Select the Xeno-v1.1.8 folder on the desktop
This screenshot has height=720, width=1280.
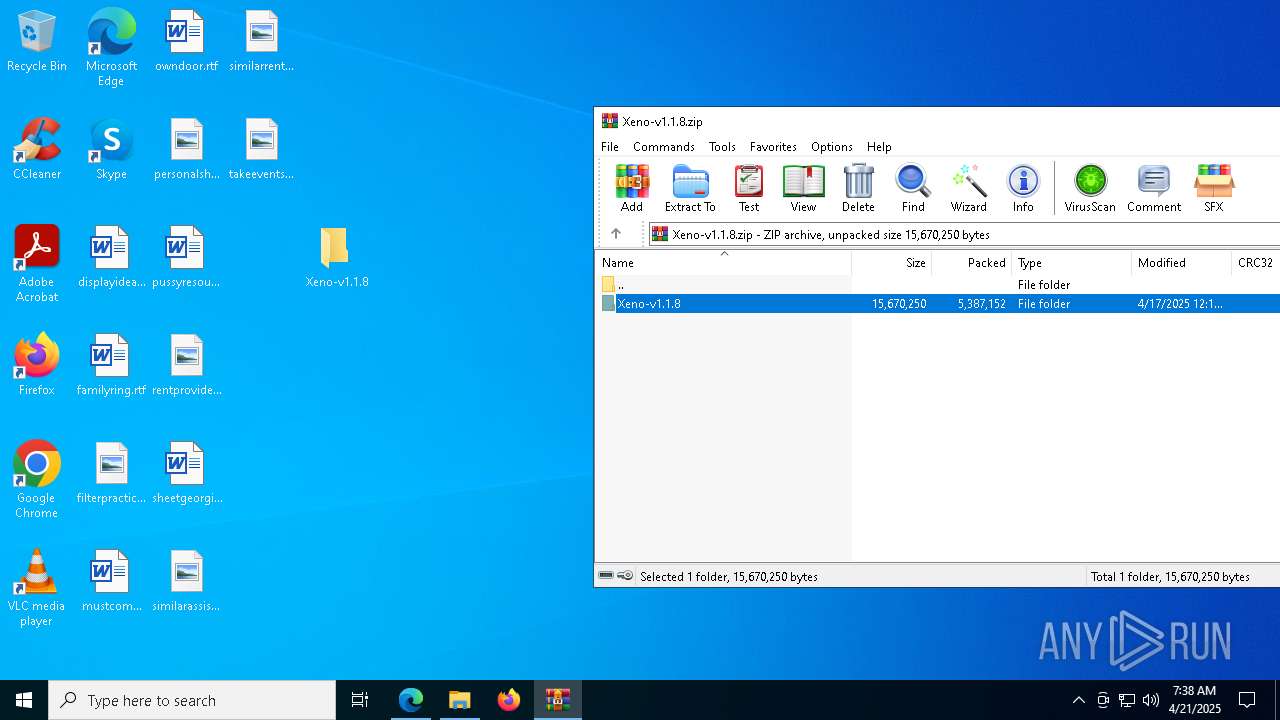[x=337, y=258]
